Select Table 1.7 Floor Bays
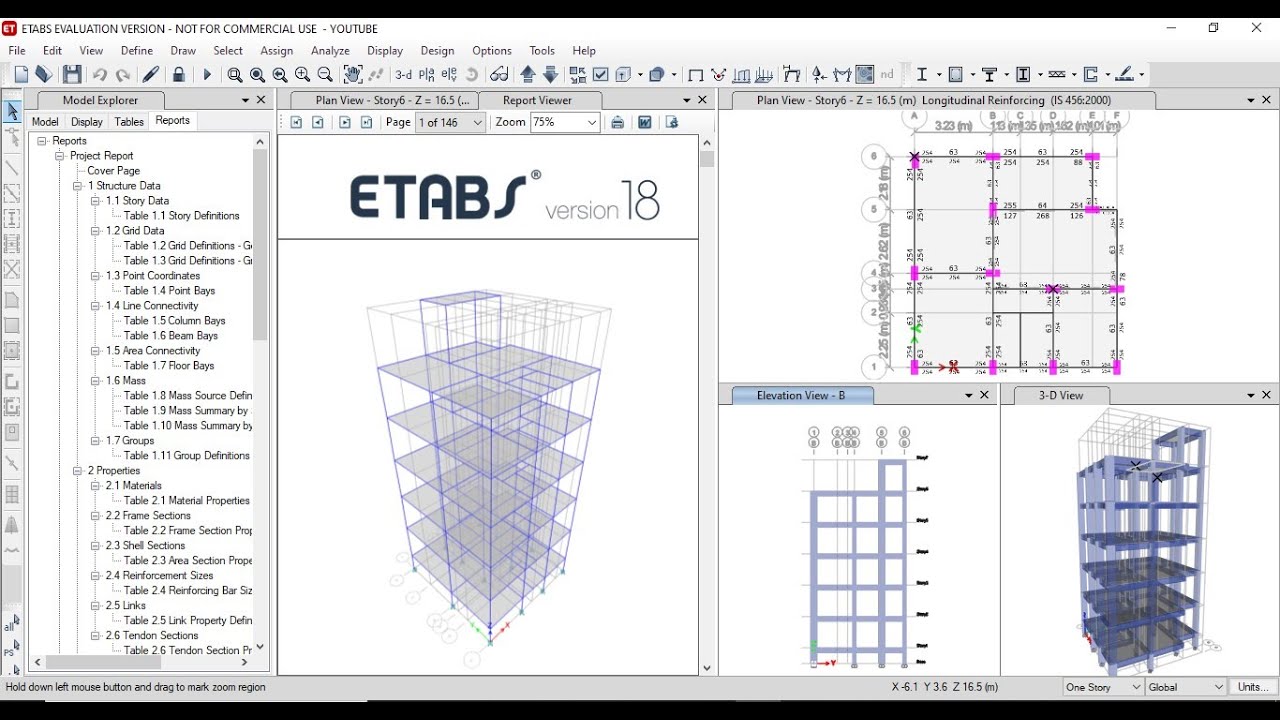Screen dimensions: 1280x720 point(168,366)
